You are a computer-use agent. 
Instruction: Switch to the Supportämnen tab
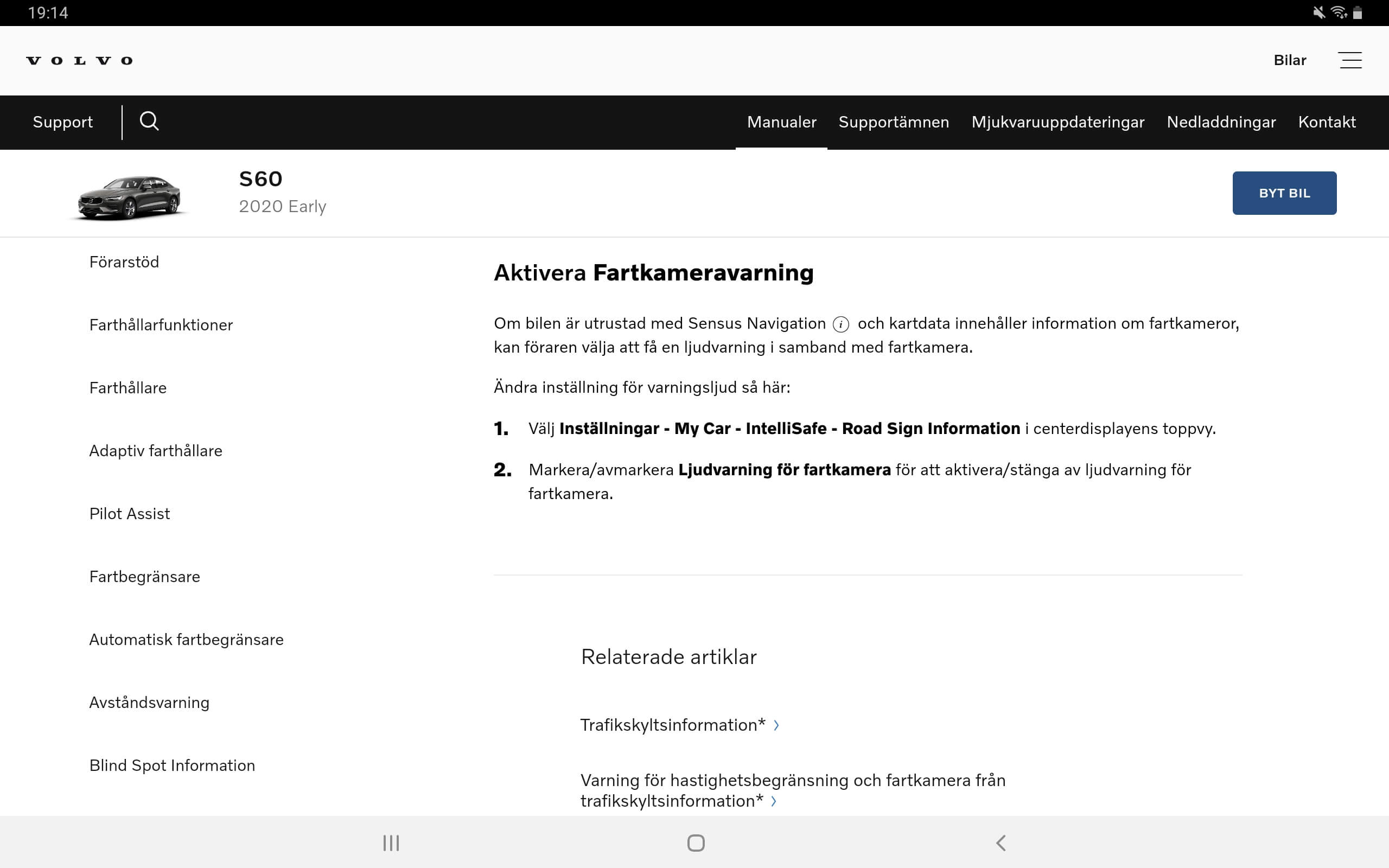(x=894, y=122)
